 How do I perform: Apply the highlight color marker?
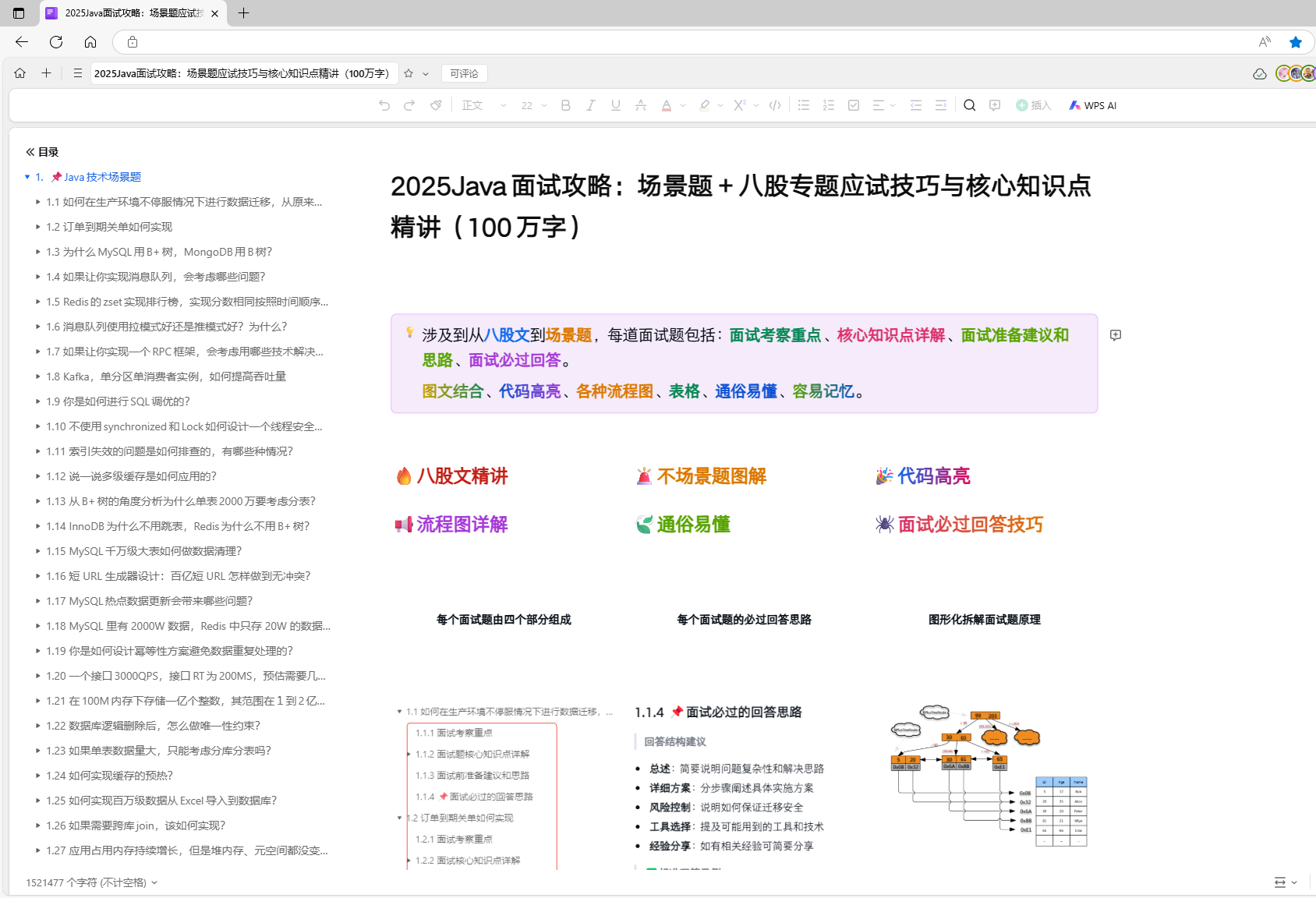pyautogui.click(x=704, y=105)
